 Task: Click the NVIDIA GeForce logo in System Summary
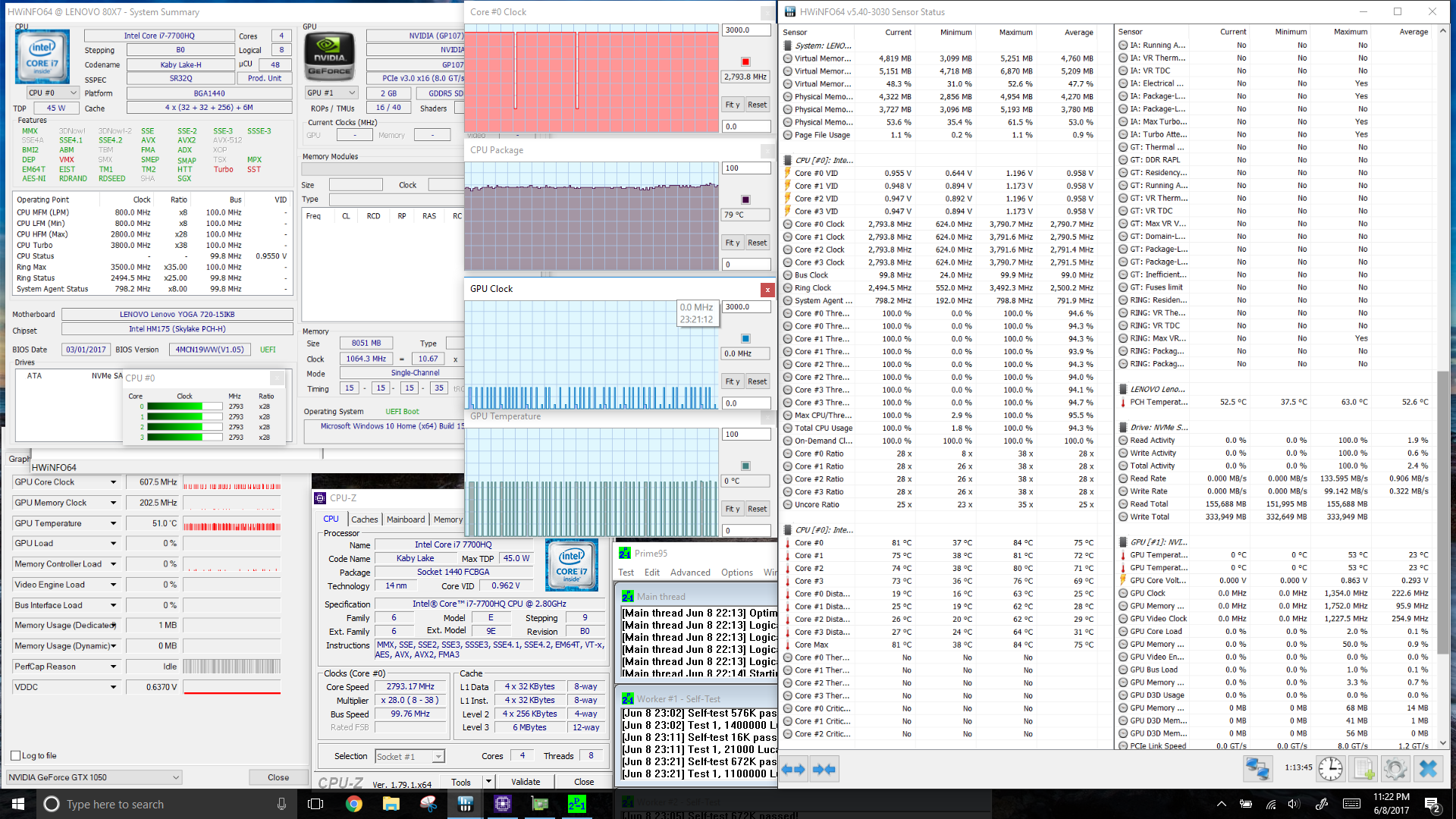click(x=330, y=58)
